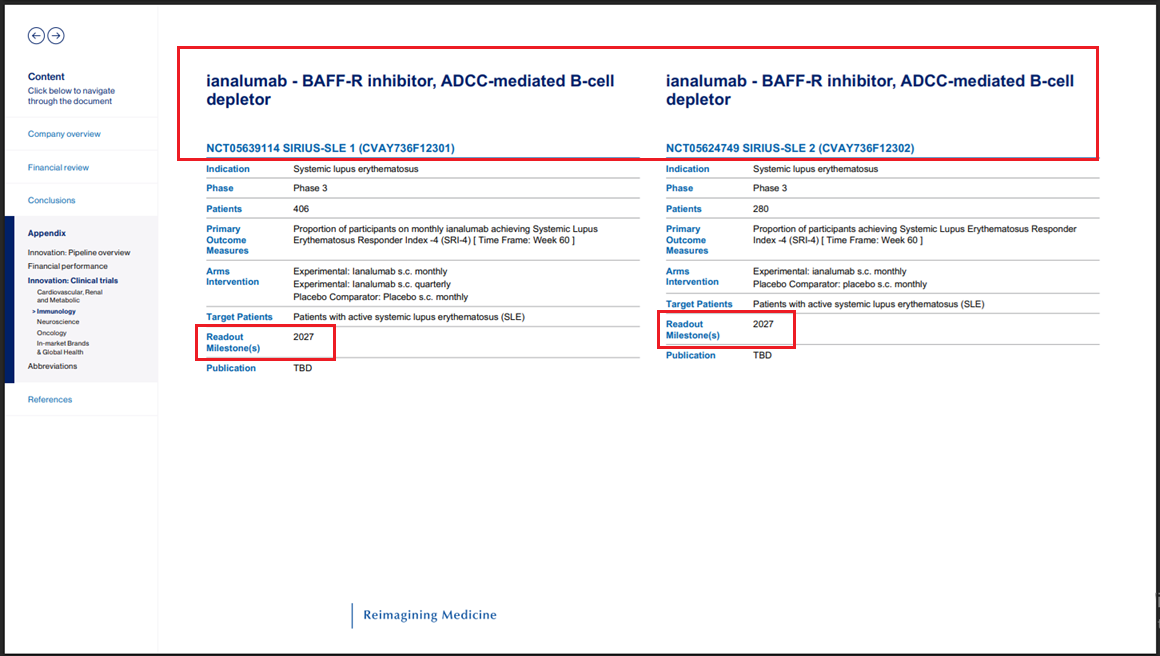The image size is (1160, 656).
Task: Click the left ianalumab BAFF-R inhibitor heading
Action: pyautogui.click(x=410, y=90)
